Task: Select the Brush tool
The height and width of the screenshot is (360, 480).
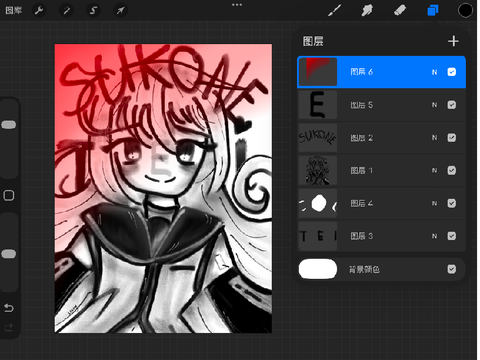Action: [x=334, y=10]
